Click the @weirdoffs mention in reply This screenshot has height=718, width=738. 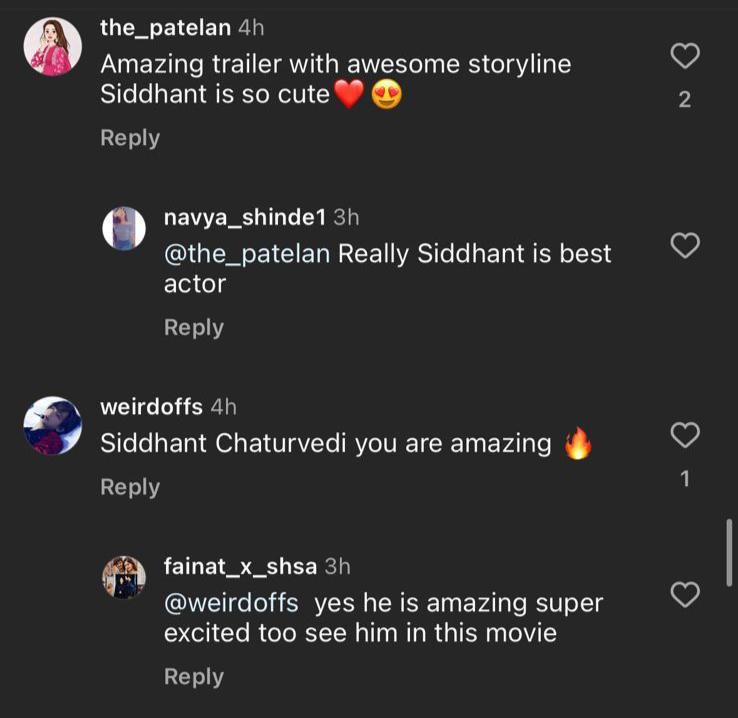(x=231, y=604)
